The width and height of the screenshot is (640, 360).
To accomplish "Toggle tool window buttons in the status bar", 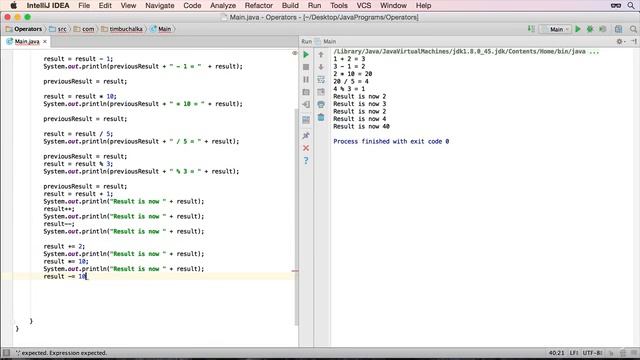I will (6, 353).
